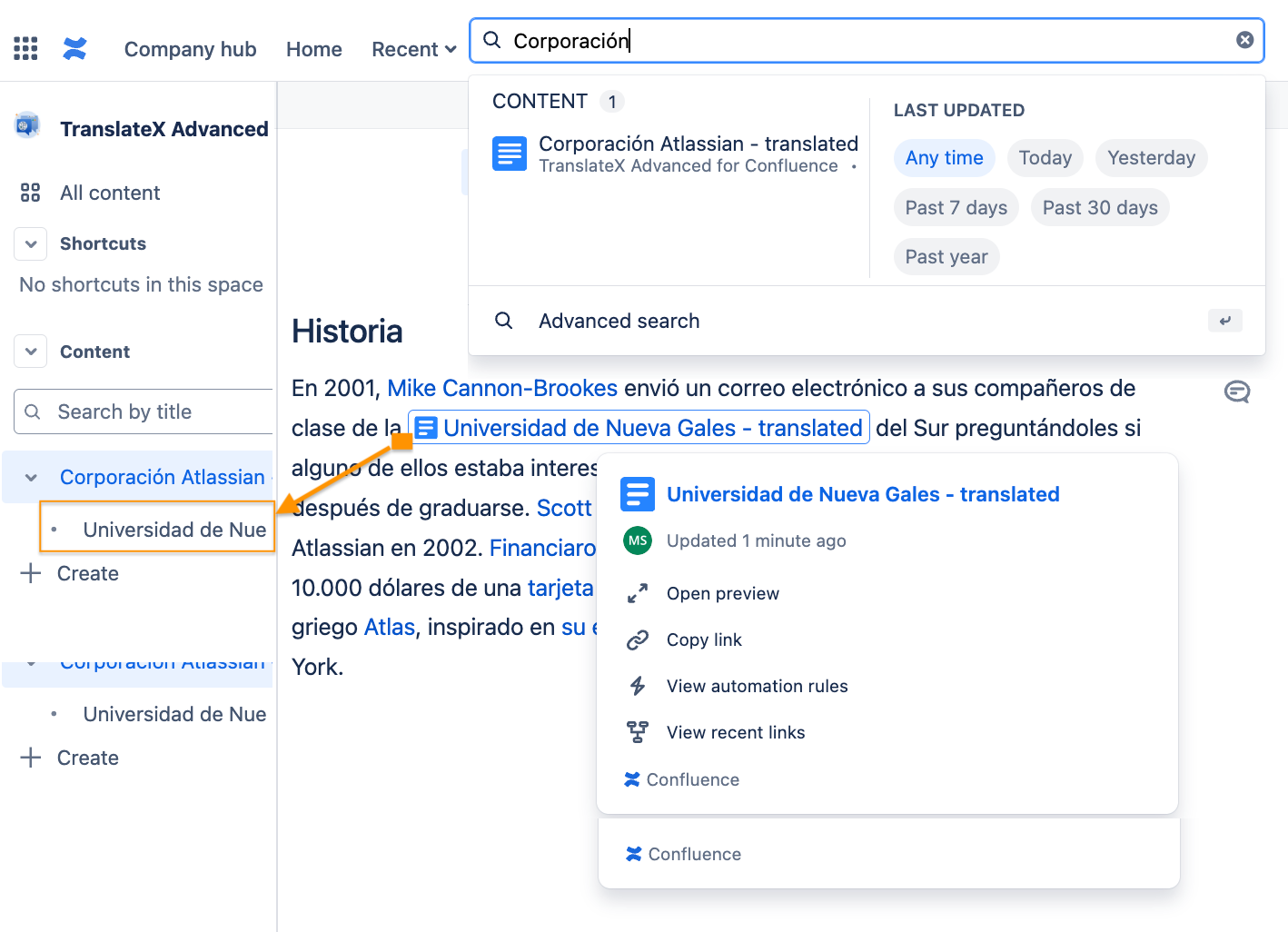Image resolution: width=1288 pixels, height=932 pixels.
Task: Click the inline smart link page icon in the paragraph
Action: [x=425, y=428]
